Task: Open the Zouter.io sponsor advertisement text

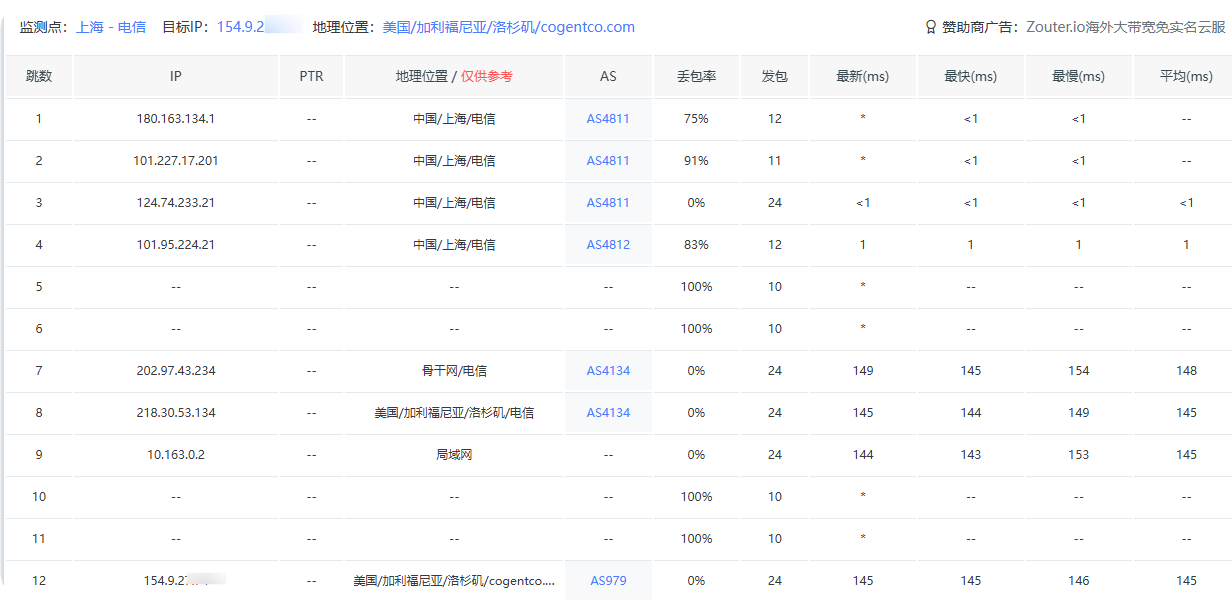Action: pos(1125,27)
